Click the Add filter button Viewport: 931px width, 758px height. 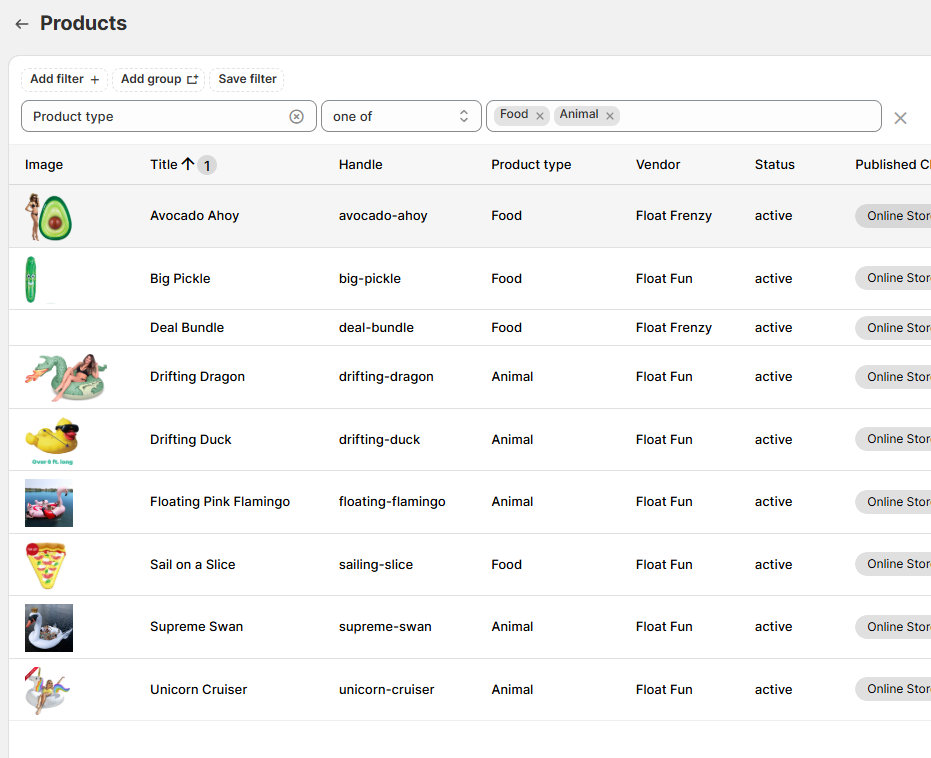[x=64, y=79]
